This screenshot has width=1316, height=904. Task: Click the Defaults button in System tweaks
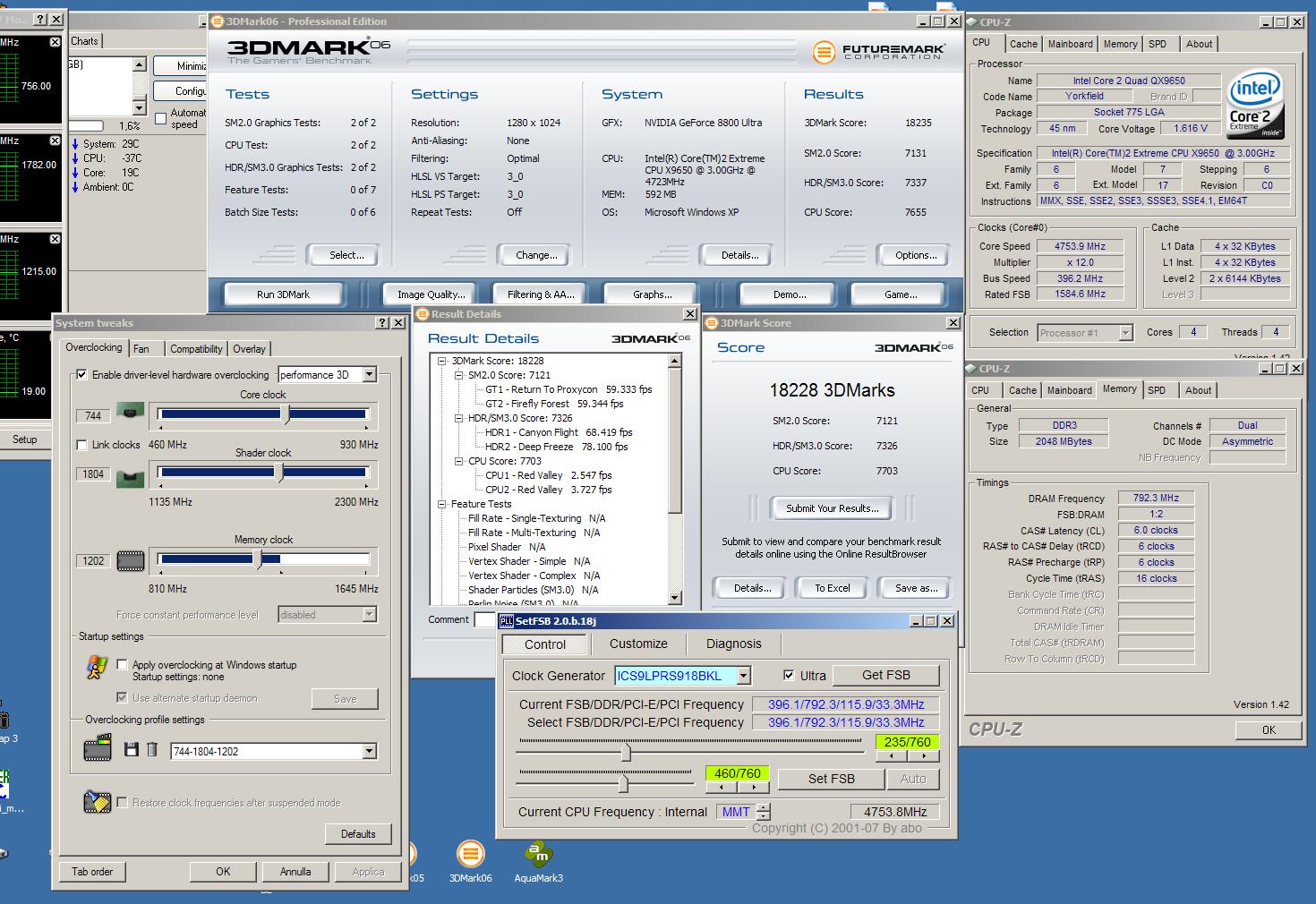pos(358,834)
